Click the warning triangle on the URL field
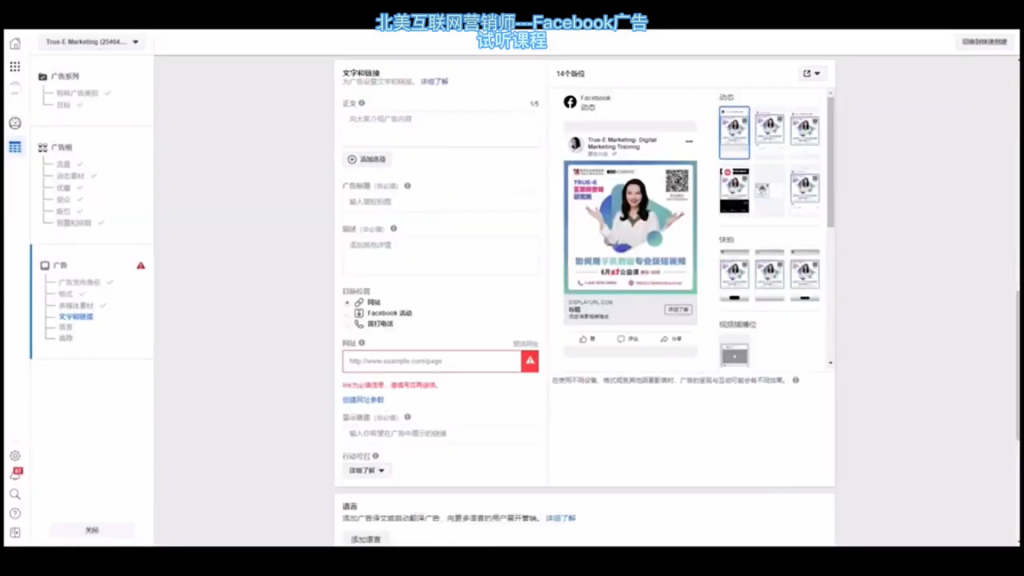This screenshot has height=576, width=1024. pos(529,361)
